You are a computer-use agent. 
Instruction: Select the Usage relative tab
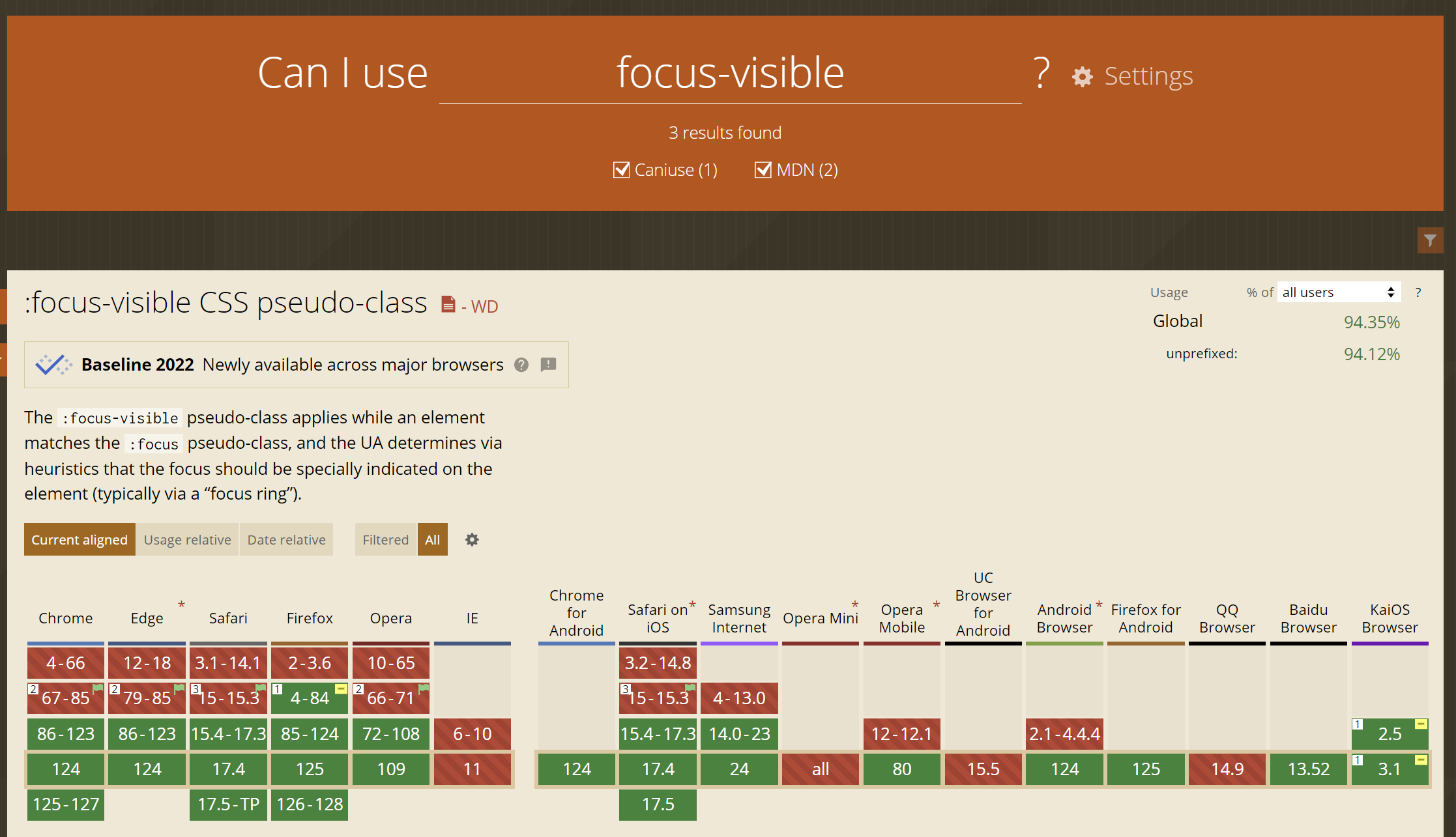(187, 539)
